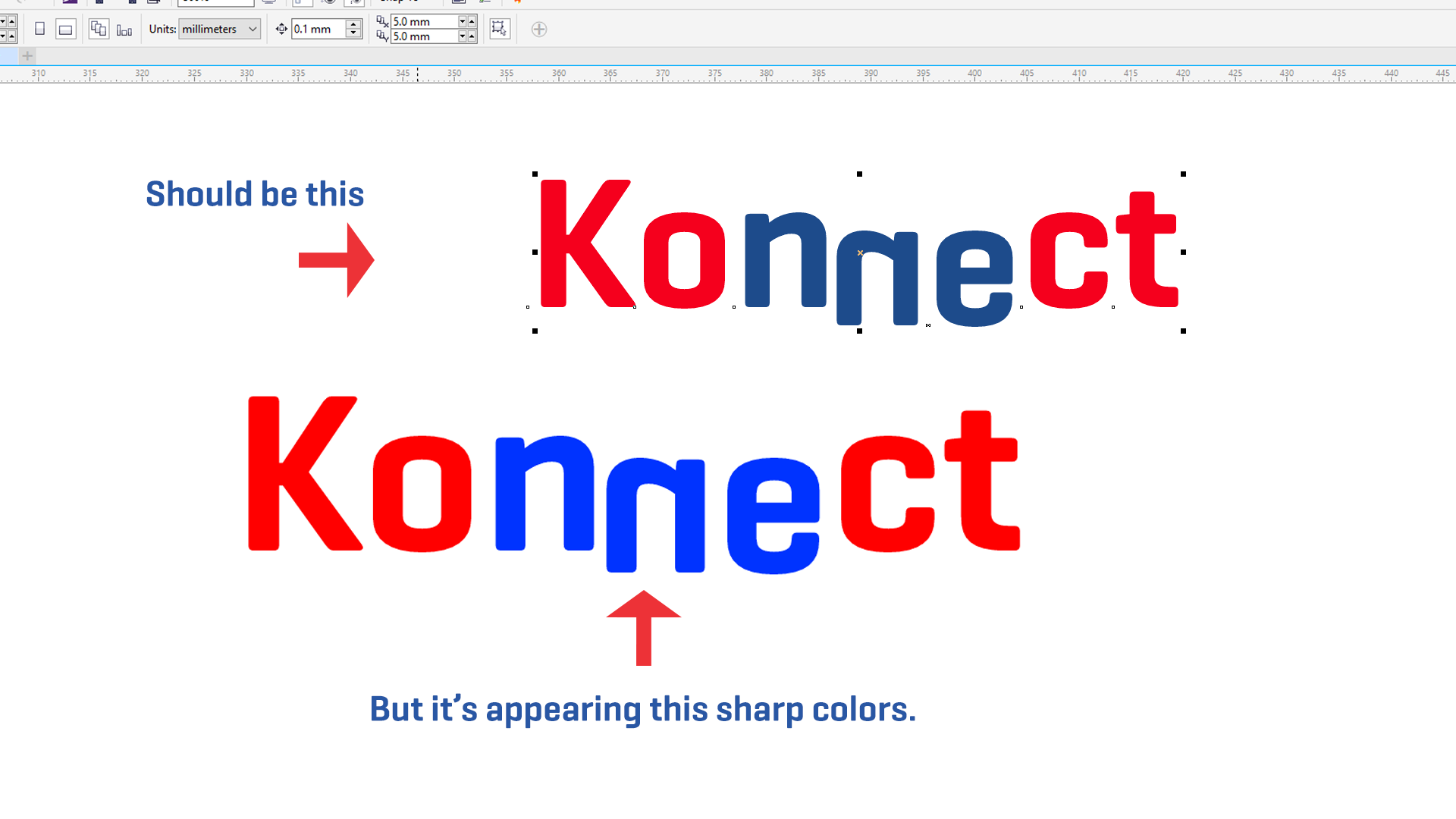Viewport: 1456px width, 819px height.
Task: Open the Units millimeters dropdown
Action: pos(220,29)
